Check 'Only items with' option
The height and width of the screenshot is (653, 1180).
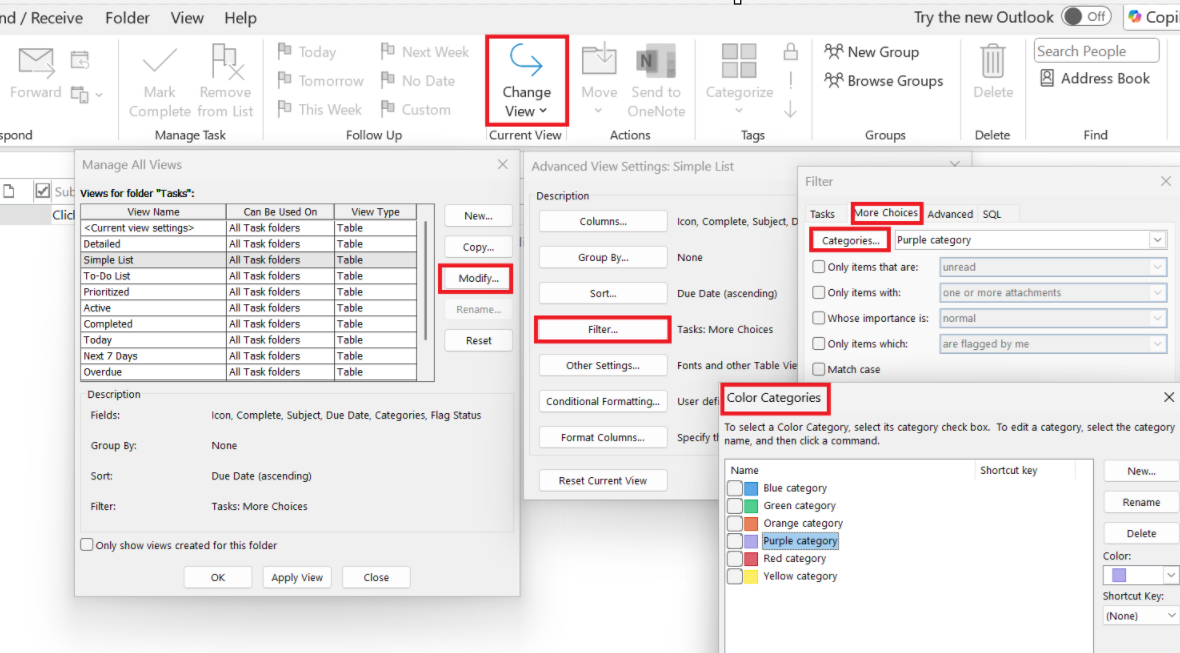point(819,292)
